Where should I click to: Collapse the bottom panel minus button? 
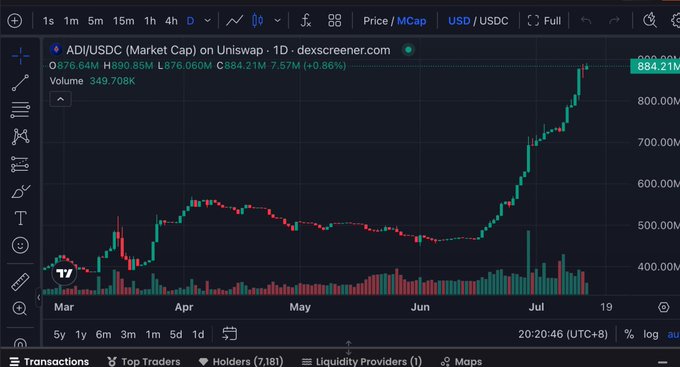[x=662, y=362]
